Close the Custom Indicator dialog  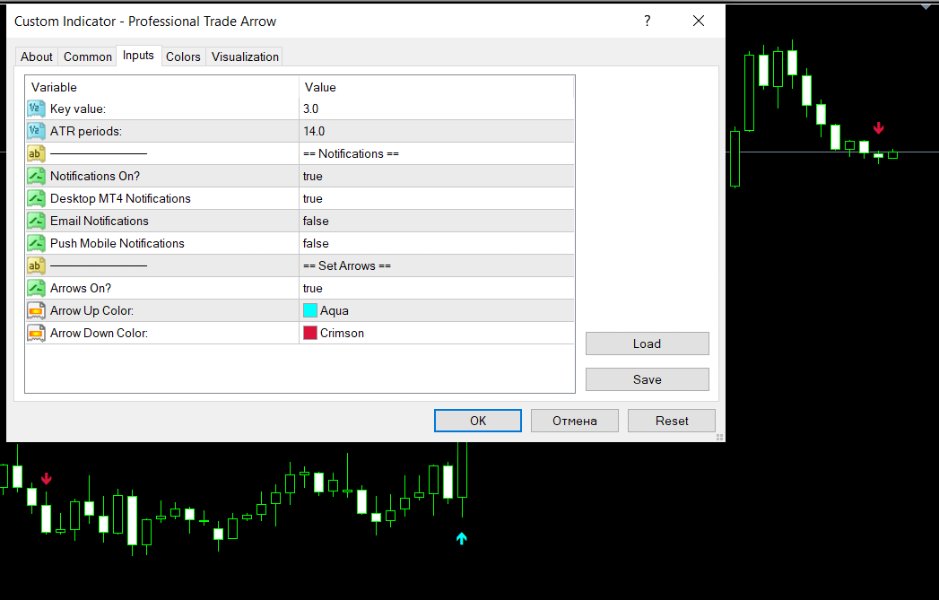[x=698, y=21]
